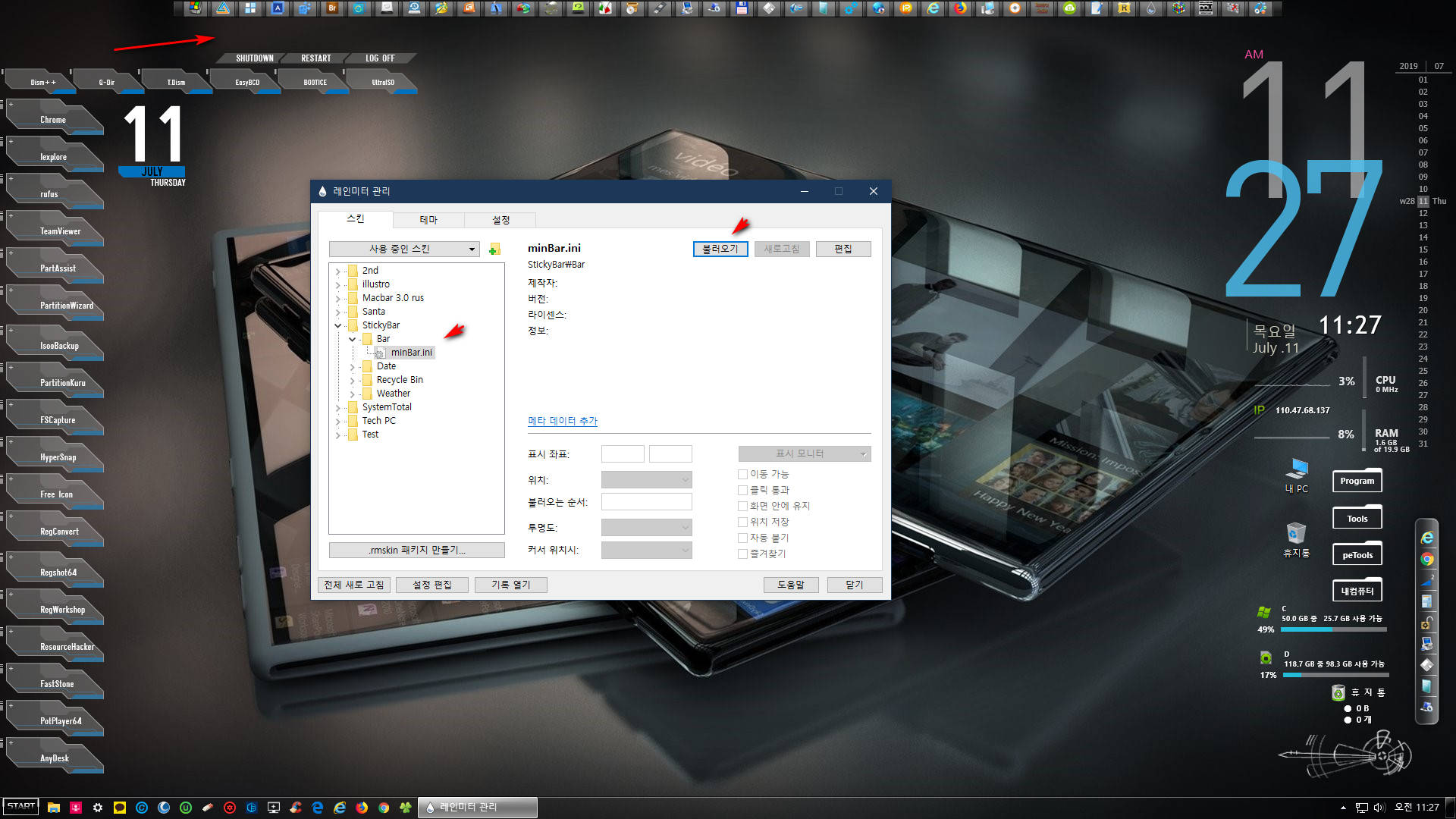This screenshot has width=1456, height=819.
Task: Click the Rainmeter water drop icon in the top dock
Action: coord(1151,8)
